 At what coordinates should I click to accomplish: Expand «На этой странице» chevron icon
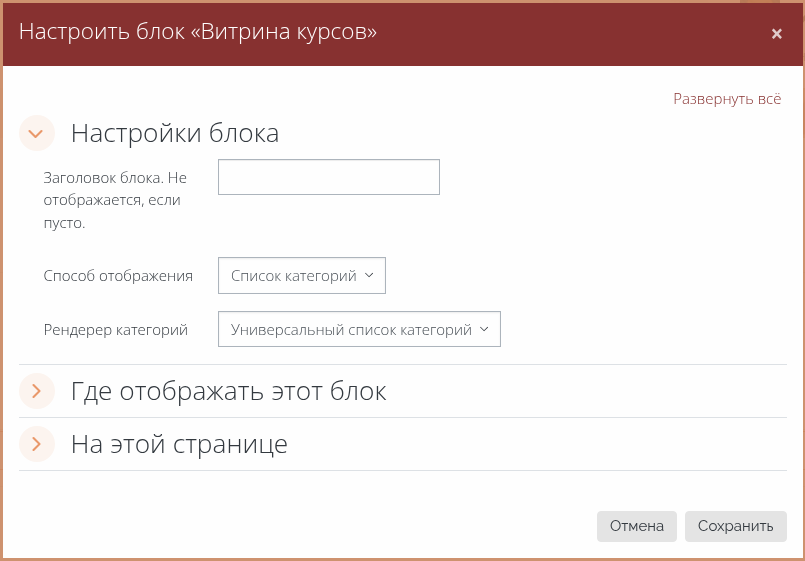pos(37,444)
